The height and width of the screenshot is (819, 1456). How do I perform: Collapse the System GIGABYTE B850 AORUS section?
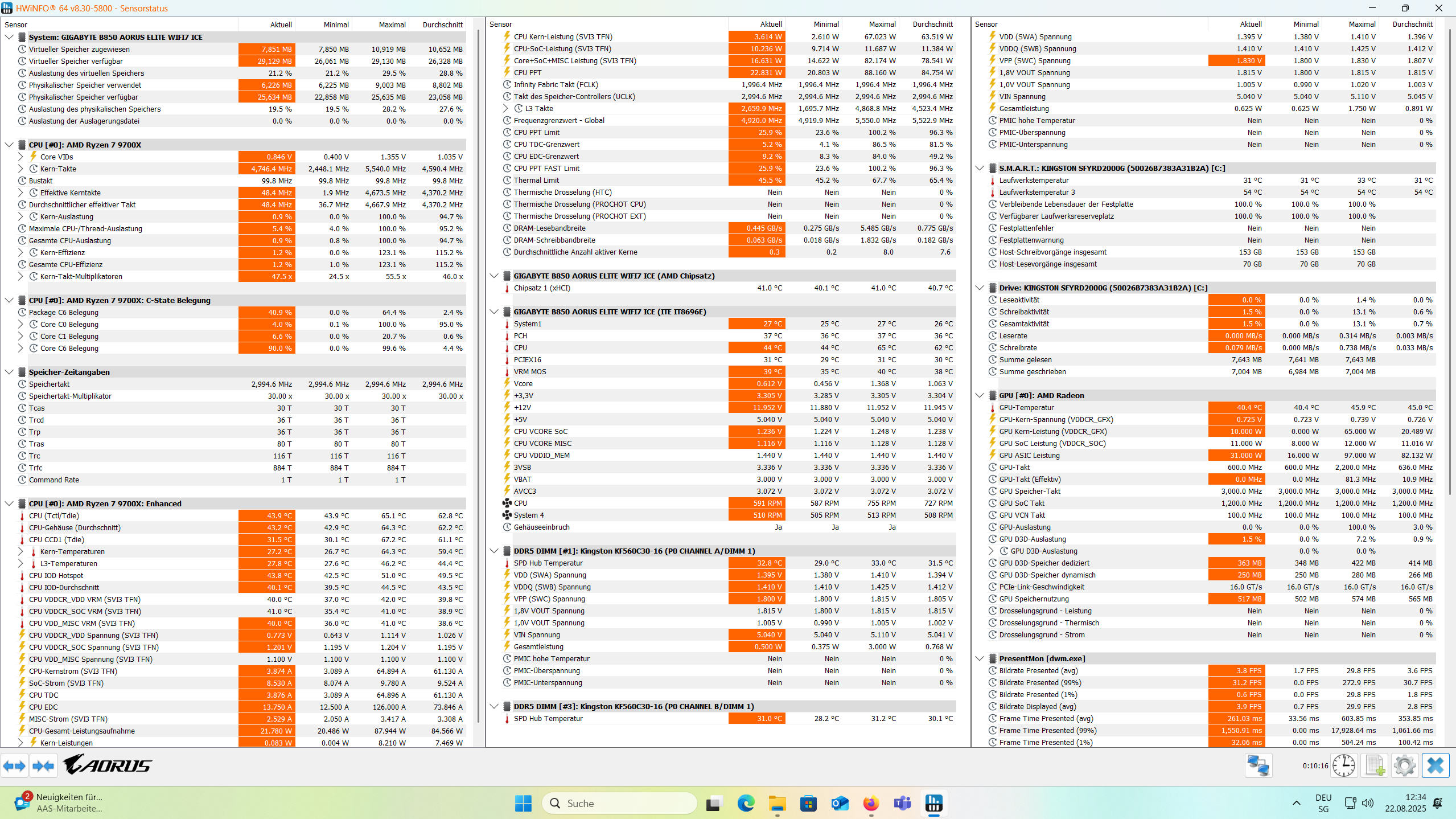pyautogui.click(x=9, y=37)
